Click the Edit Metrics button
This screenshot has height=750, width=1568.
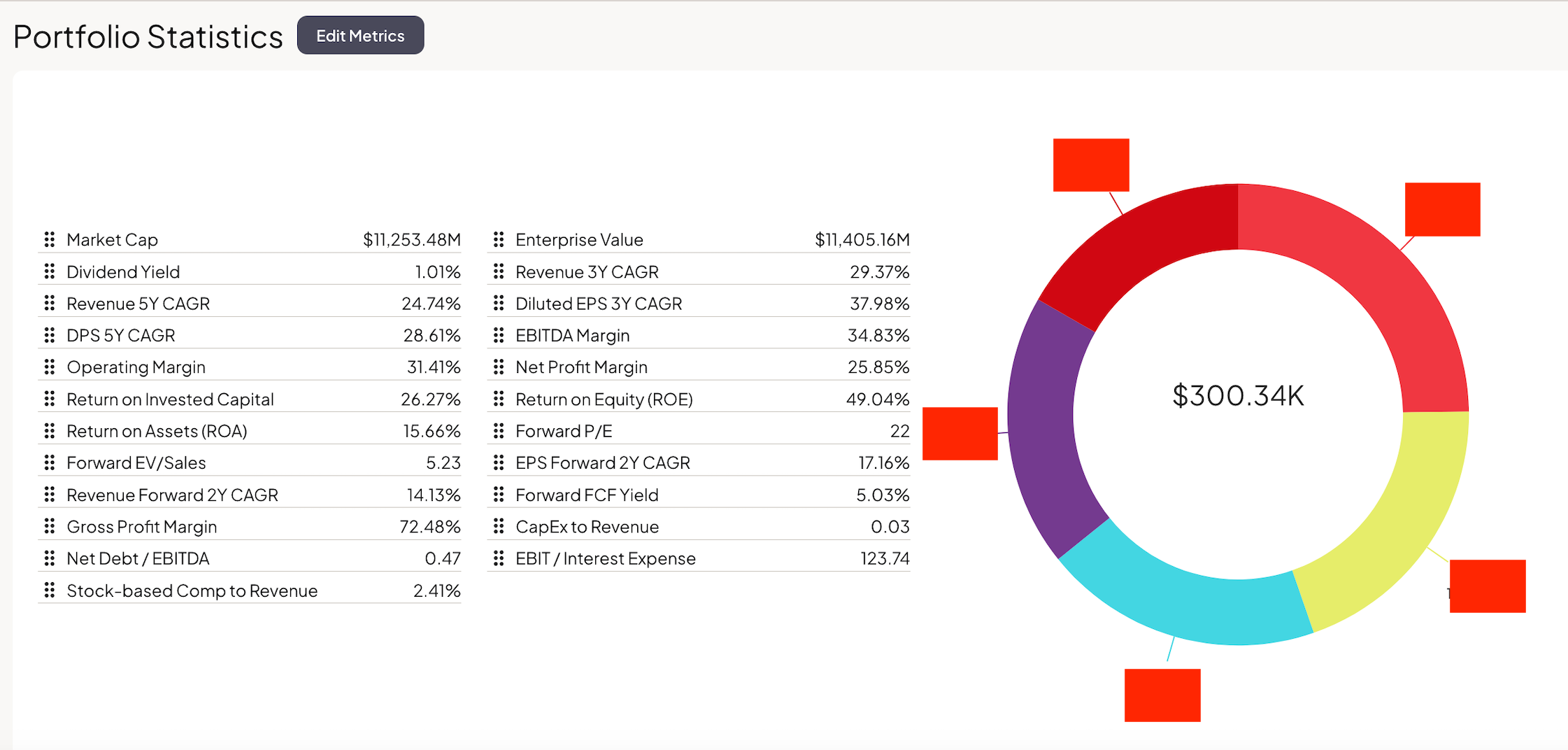tap(360, 36)
